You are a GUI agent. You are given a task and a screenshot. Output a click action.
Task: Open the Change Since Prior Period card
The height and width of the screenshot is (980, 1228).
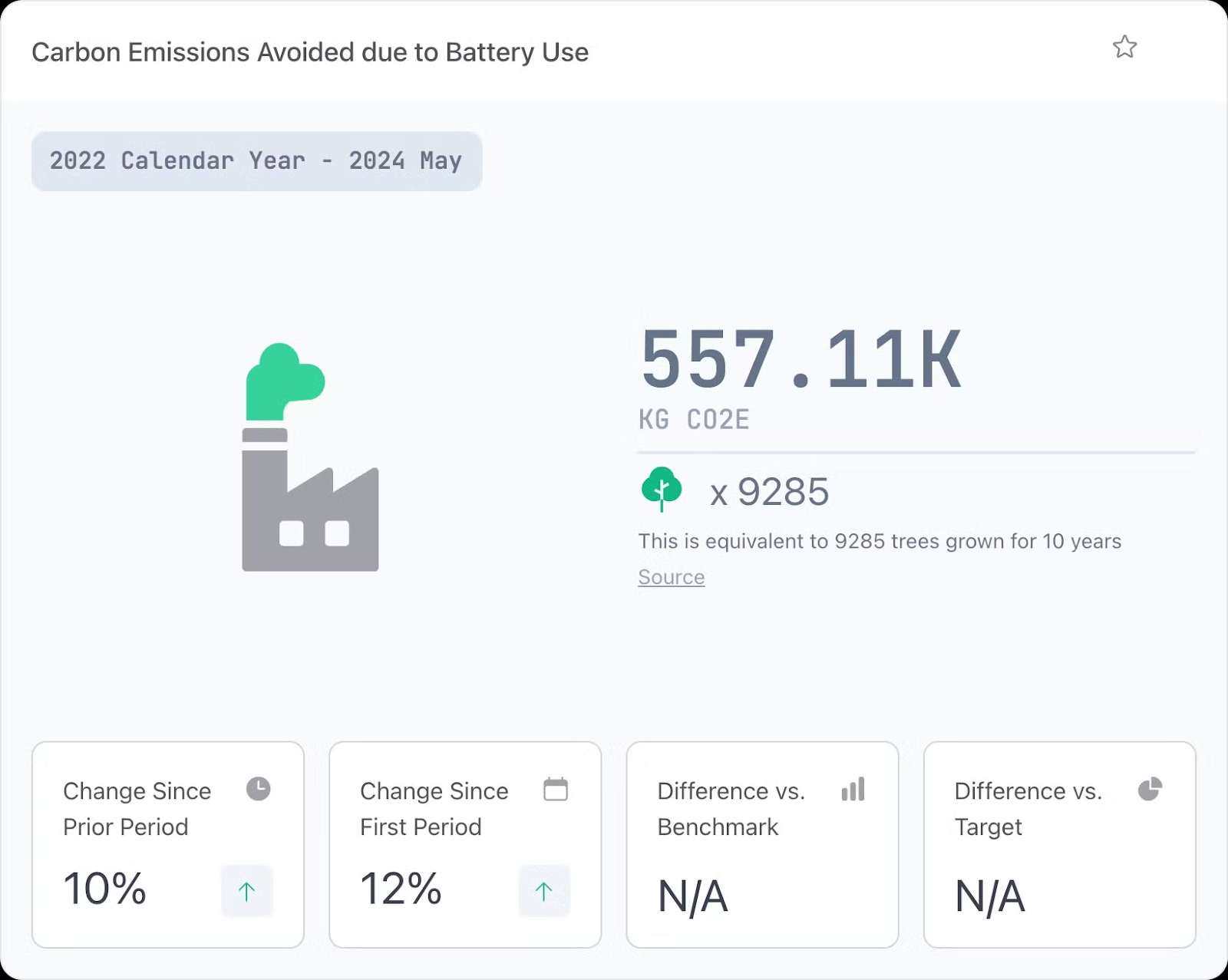[x=167, y=844]
